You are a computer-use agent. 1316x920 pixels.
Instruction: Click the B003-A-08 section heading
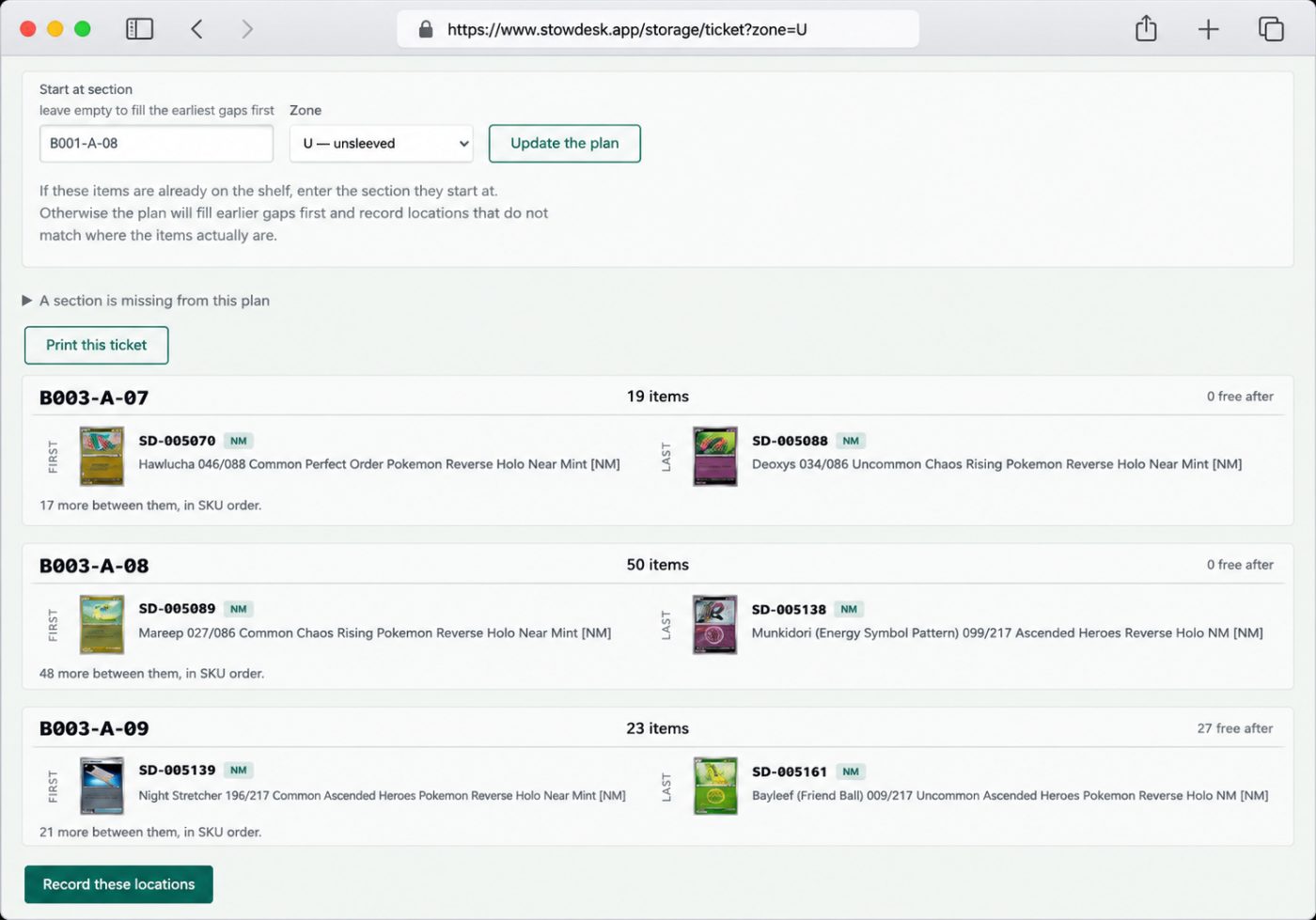[x=94, y=566]
